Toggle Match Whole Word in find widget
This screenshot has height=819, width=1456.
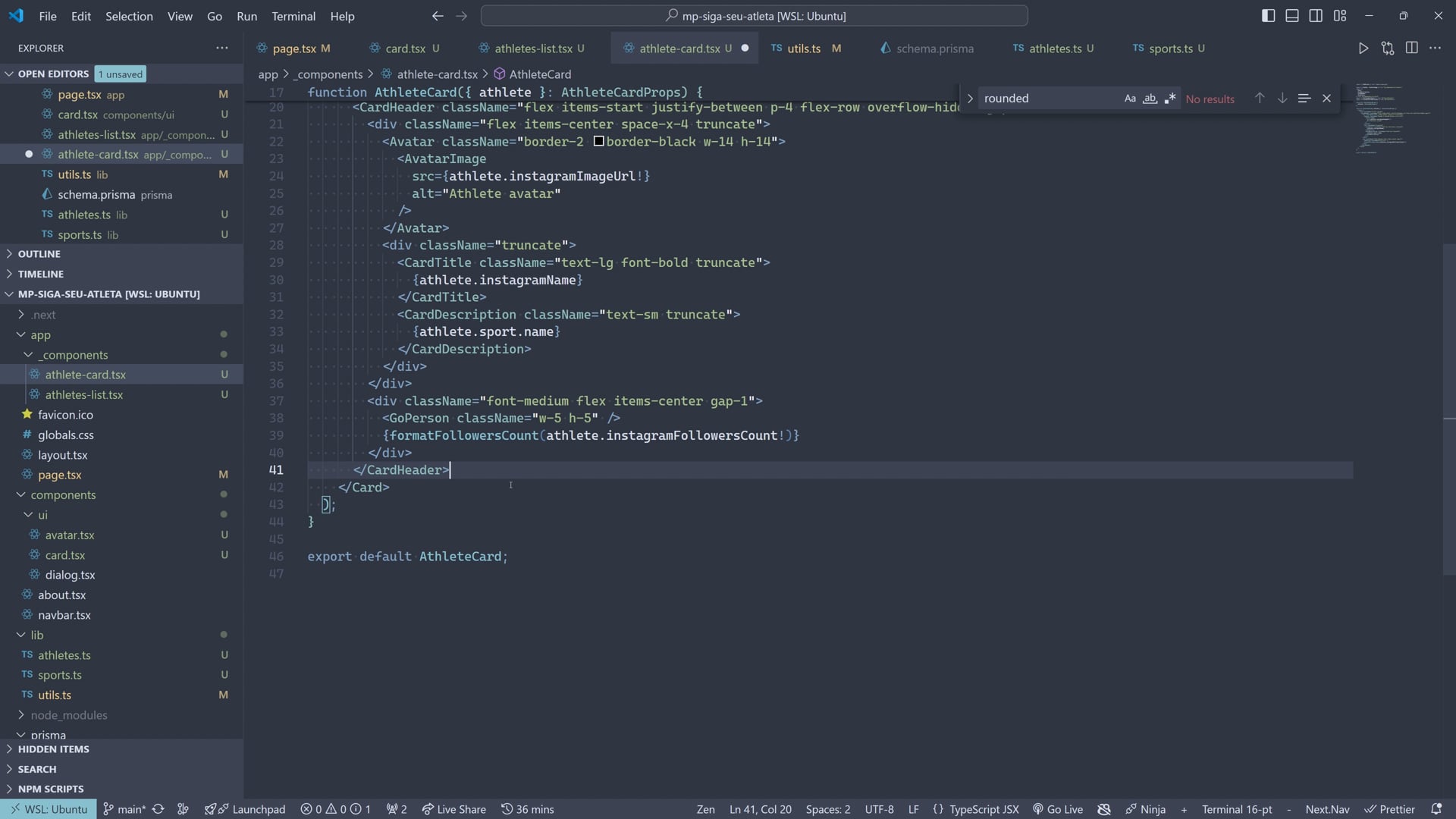coord(1150,99)
